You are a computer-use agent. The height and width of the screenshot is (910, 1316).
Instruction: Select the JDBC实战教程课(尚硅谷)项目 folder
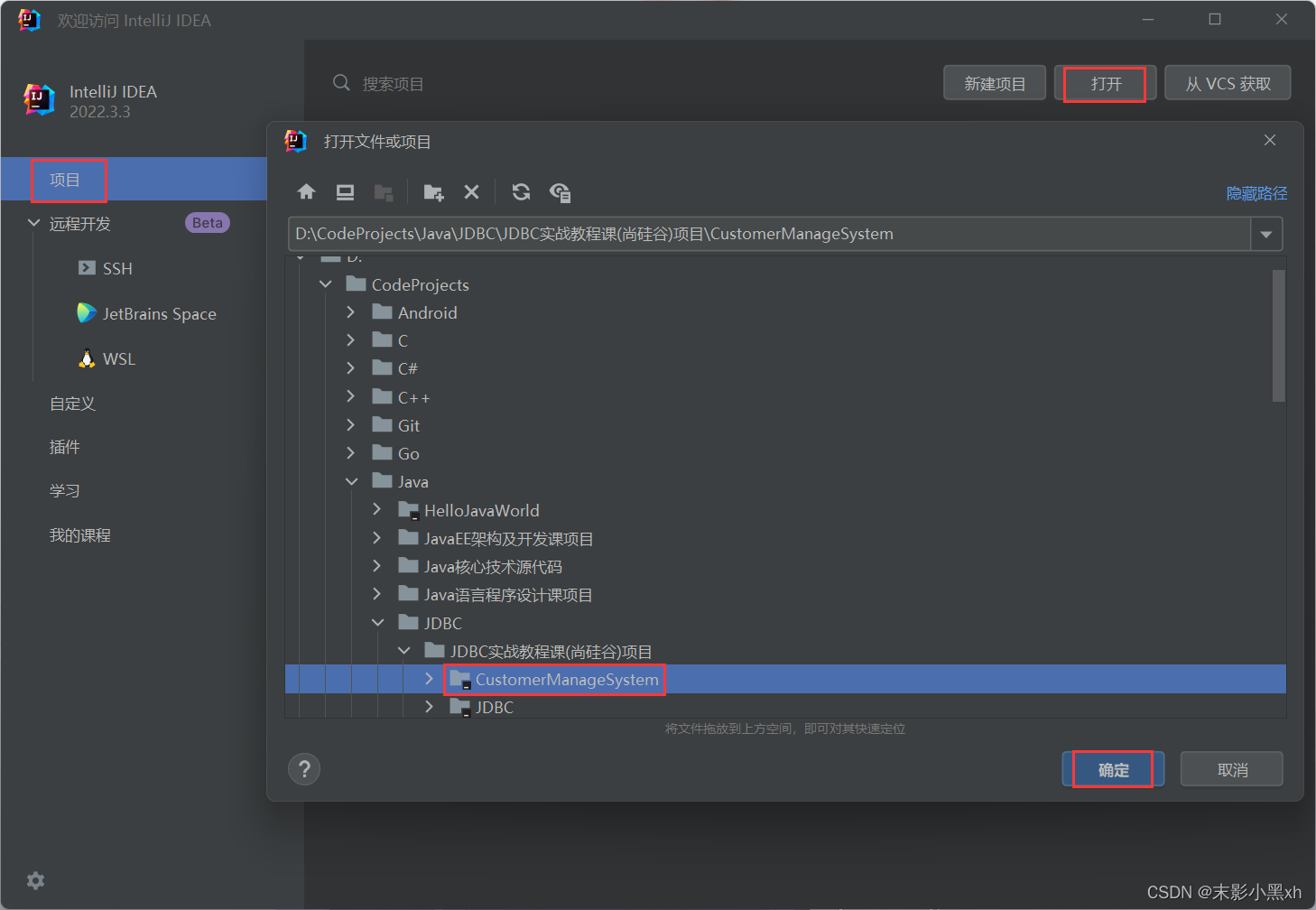coord(551,651)
